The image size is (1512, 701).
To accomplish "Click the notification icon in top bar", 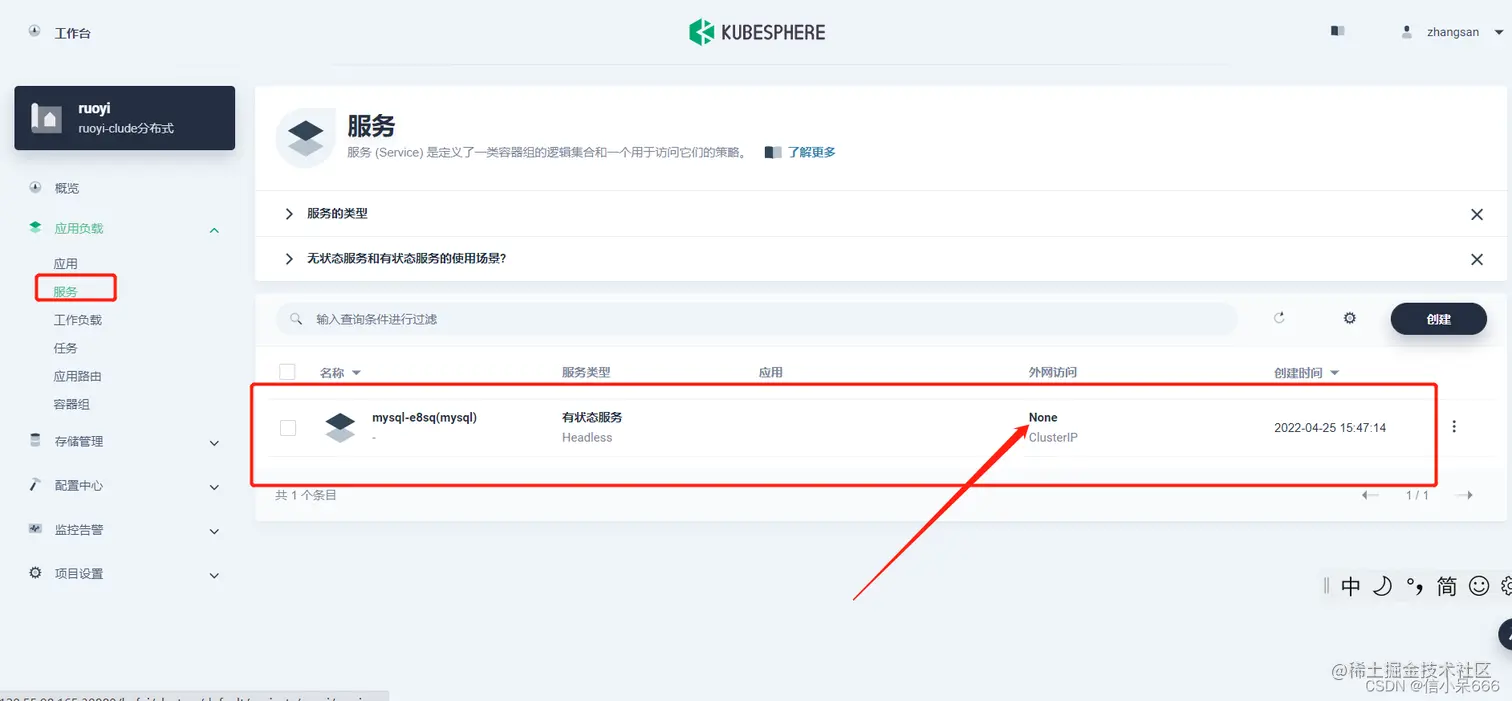I will [1337, 31].
